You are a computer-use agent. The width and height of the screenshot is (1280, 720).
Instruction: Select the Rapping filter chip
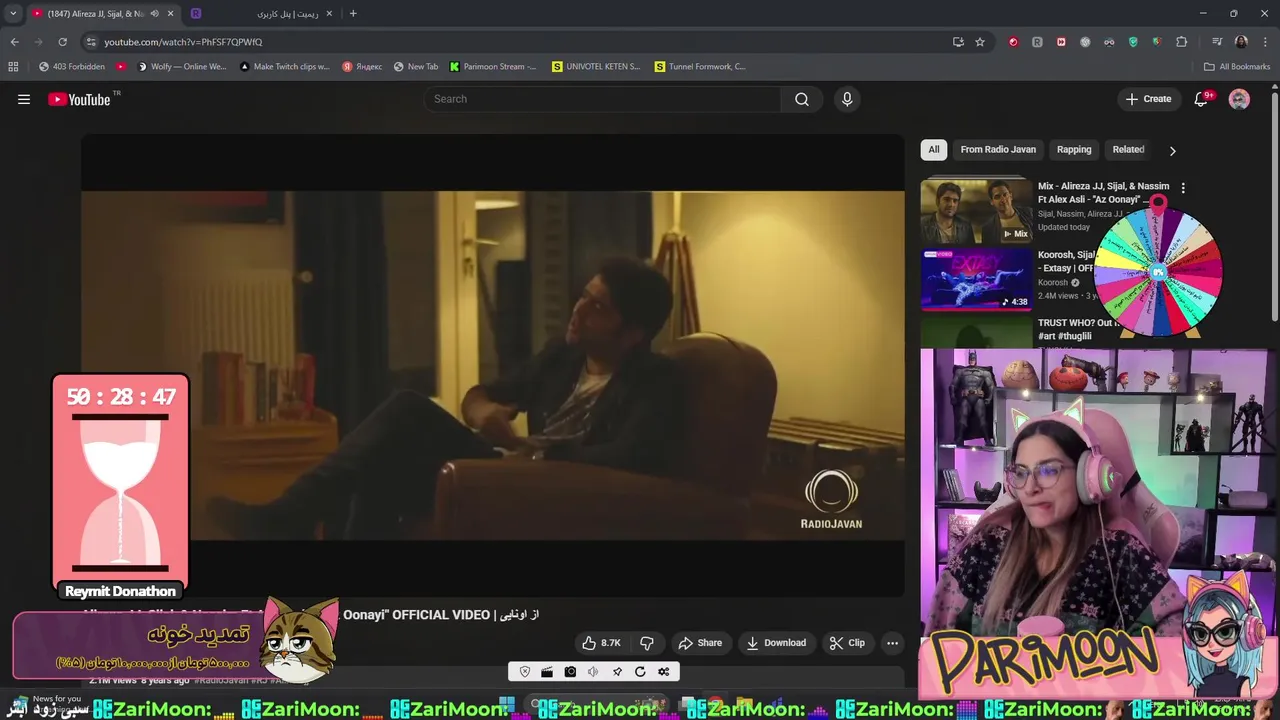[x=1074, y=149]
